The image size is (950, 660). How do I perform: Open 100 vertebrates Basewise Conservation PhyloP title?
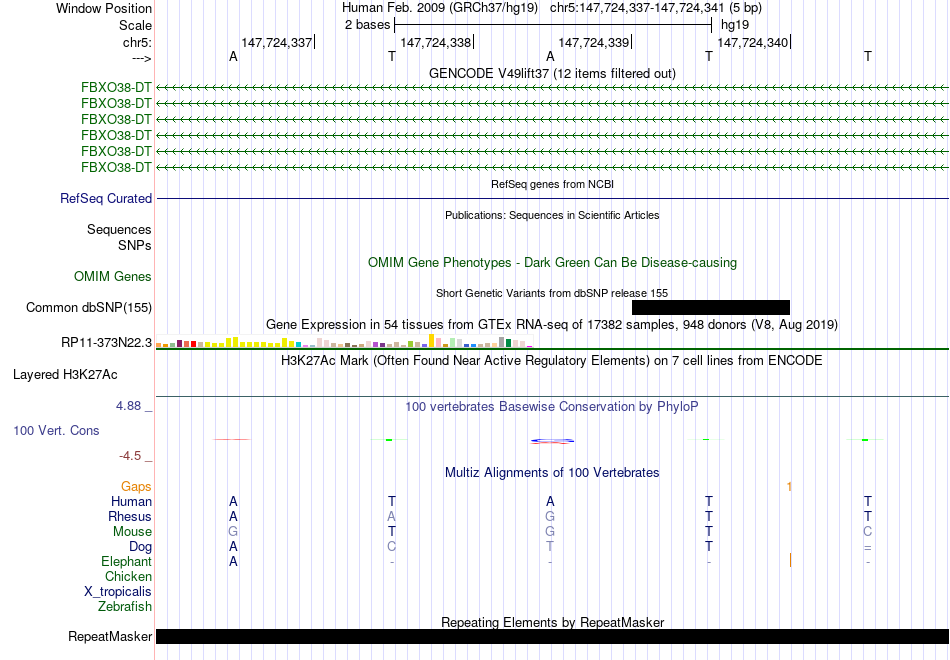click(552, 407)
